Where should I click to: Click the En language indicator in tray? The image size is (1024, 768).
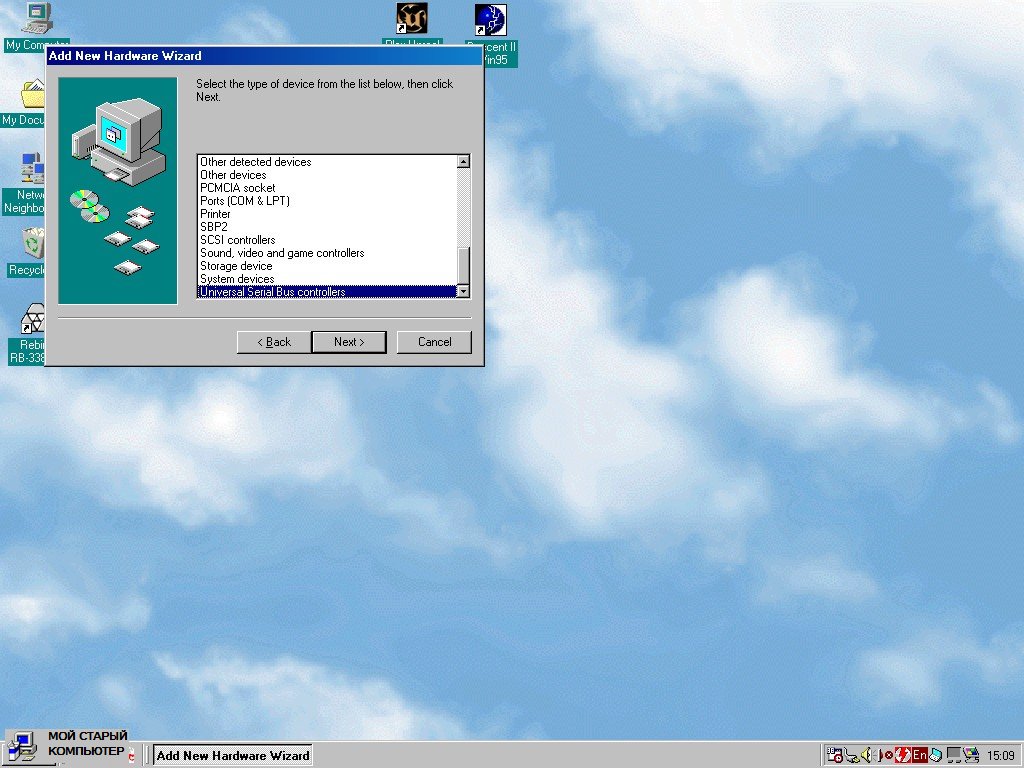click(x=919, y=755)
